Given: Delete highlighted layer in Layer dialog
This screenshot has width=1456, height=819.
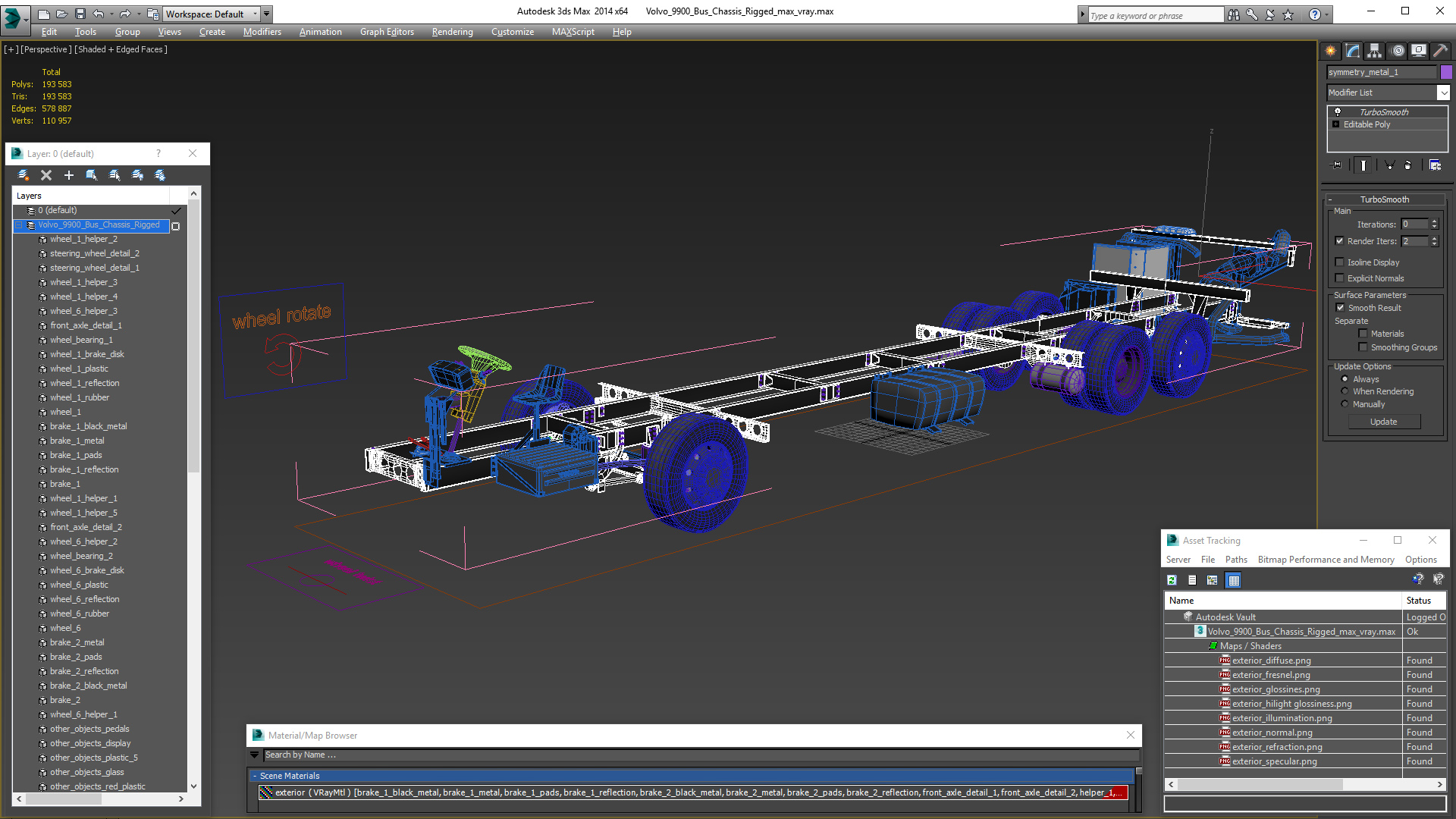Looking at the screenshot, I should point(46,175).
